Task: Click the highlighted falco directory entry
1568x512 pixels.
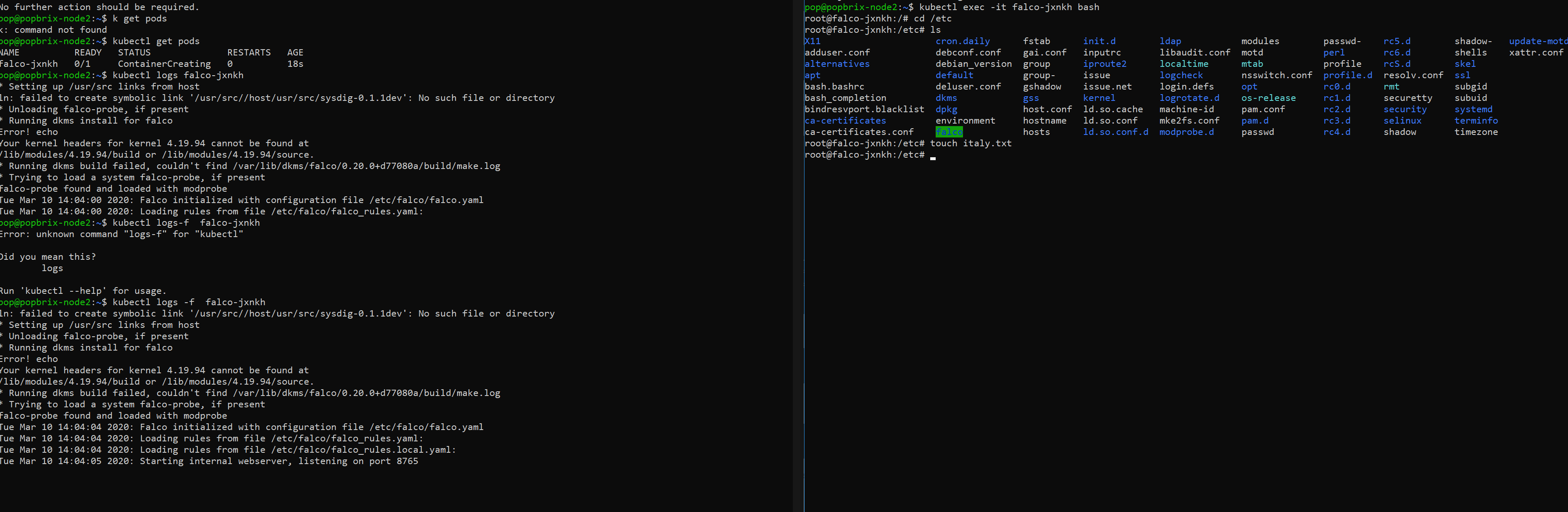Action: point(948,132)
